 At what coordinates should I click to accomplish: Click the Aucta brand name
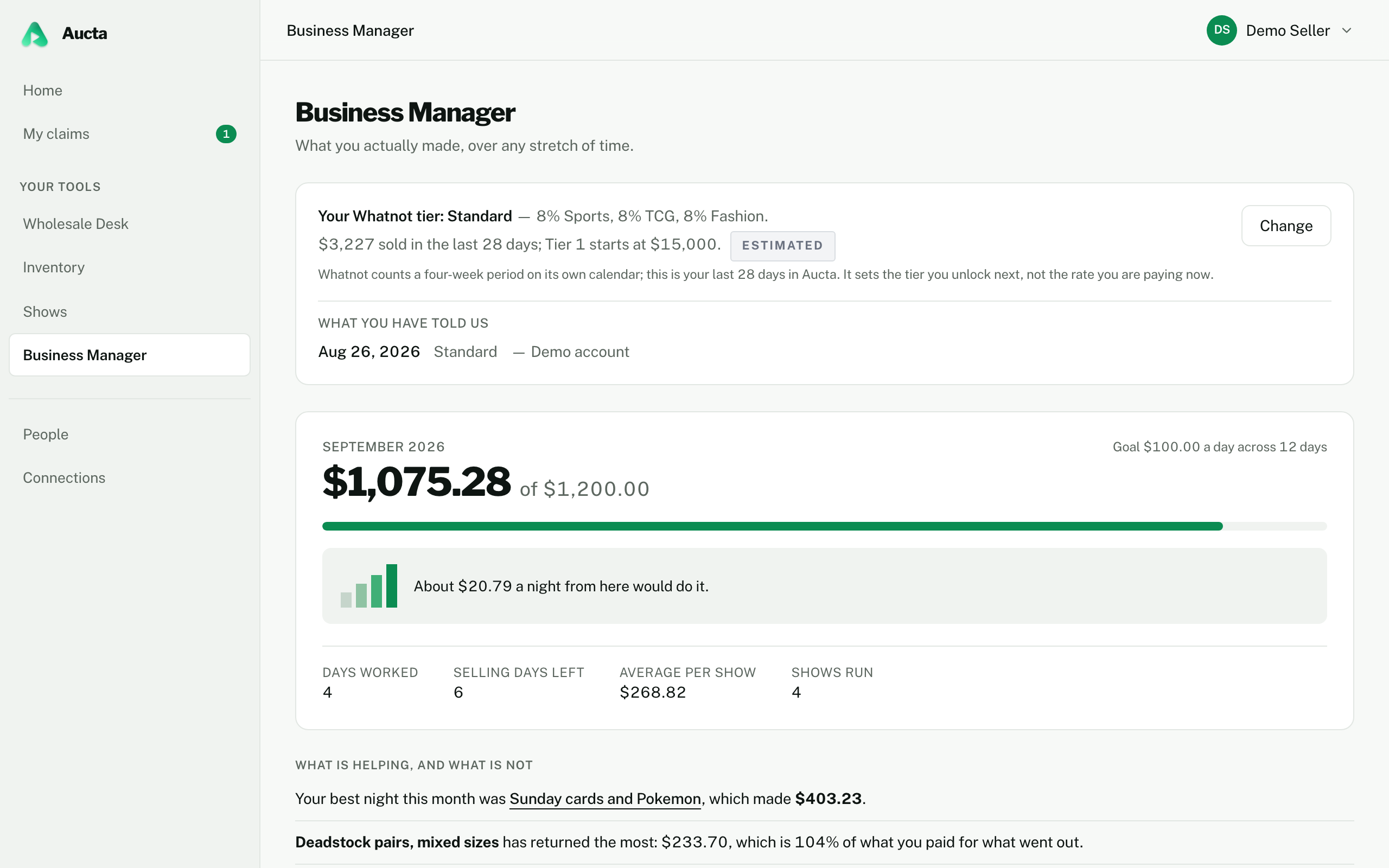[85, 33]
